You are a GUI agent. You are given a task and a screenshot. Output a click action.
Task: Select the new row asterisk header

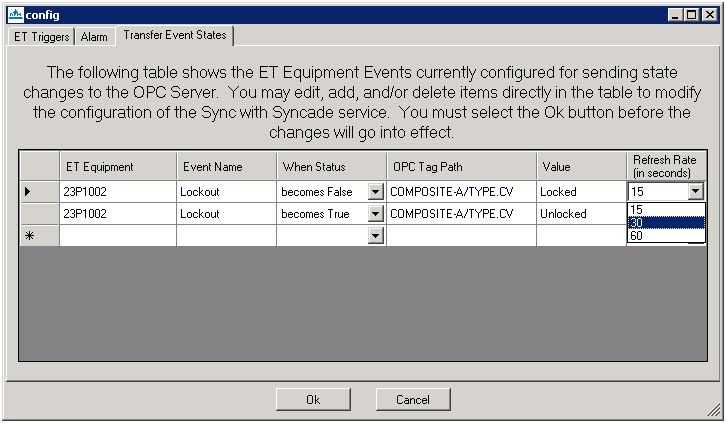(x=39, y=236)
